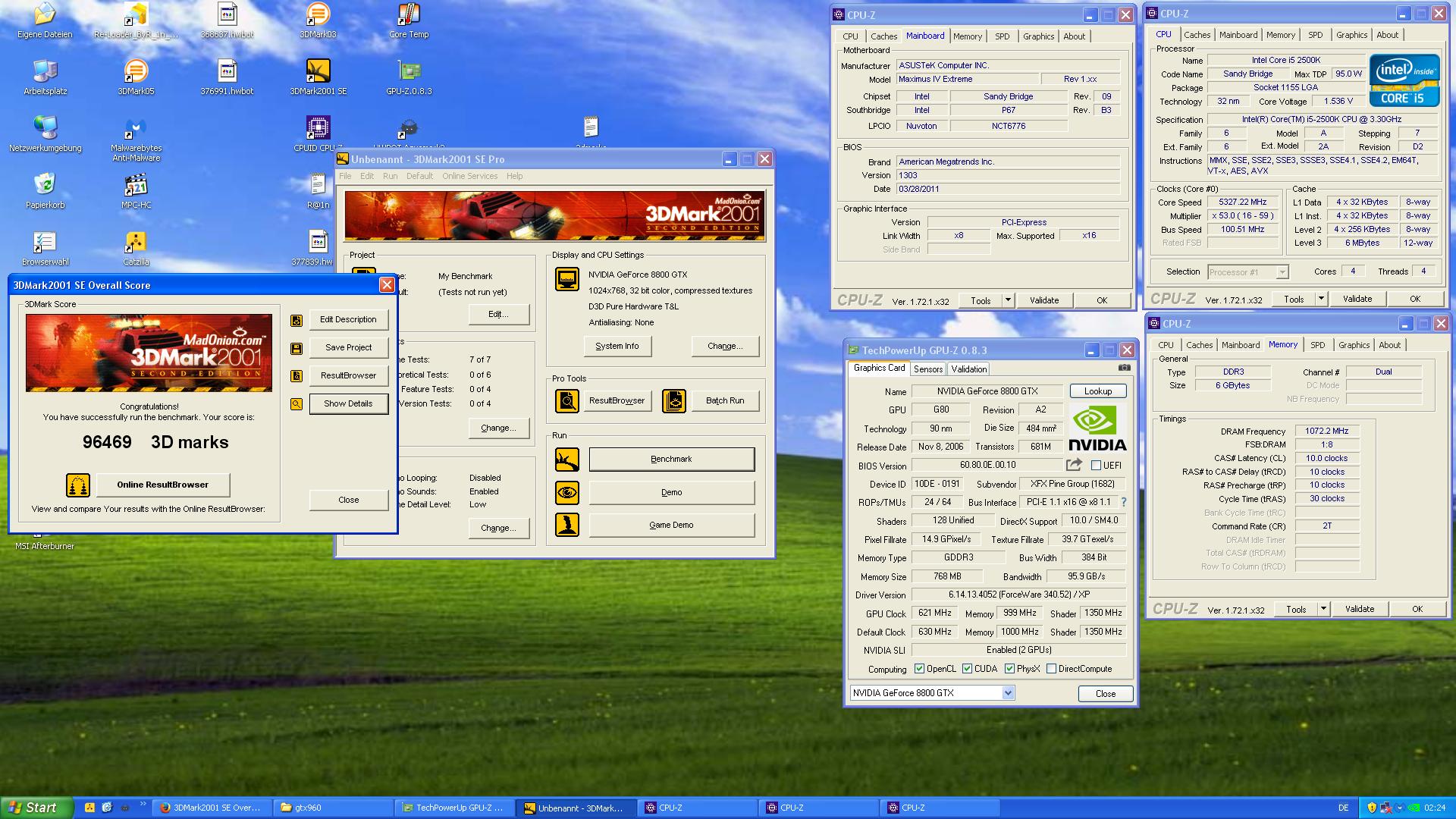Screen dimensions: 1456x819
Task: Click the DE language indicator in taskbar
Action: [1344, 808]
